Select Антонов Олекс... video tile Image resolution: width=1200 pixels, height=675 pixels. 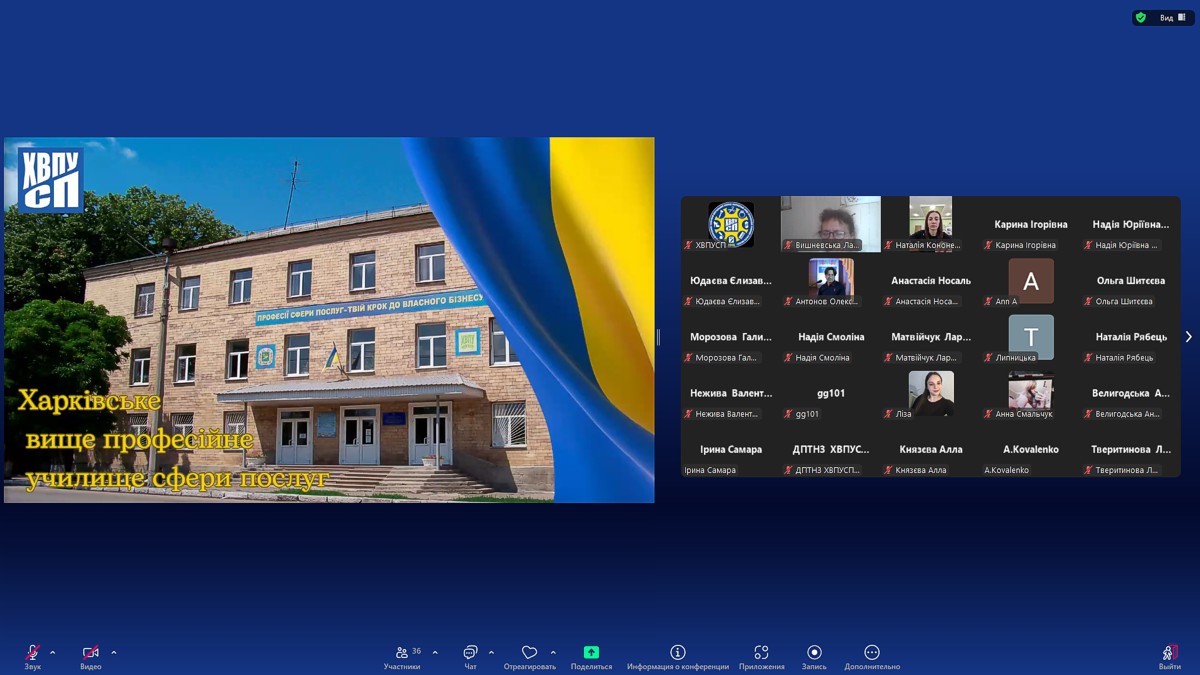(x=831, y=280)
